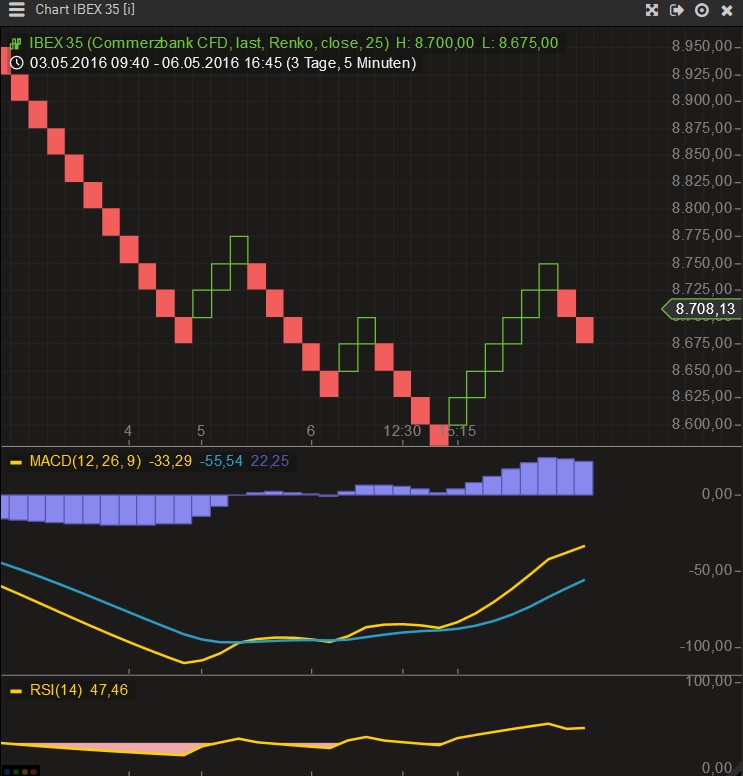Click the yellow RSI legend marker
The image size is (743, 776).
[x=16, y=690]
